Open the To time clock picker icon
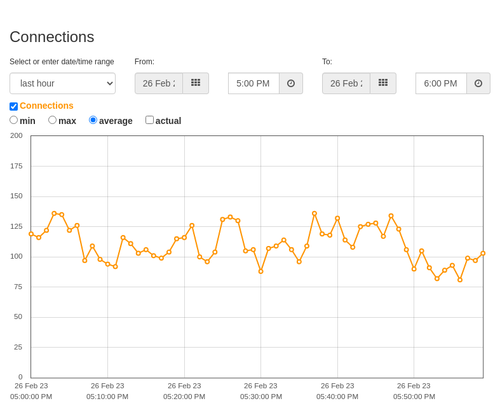The width and height of the screenshot is (500, 403). pos(478,83)
